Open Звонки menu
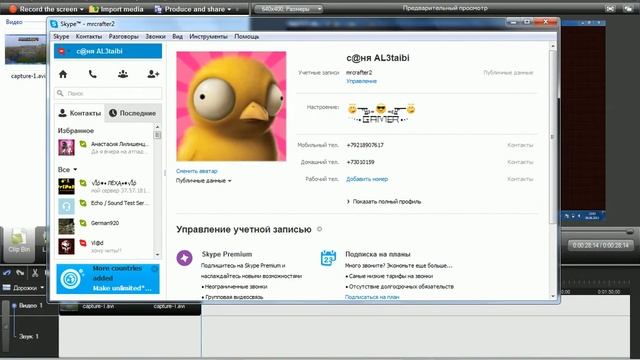This screenshot has height=360, width=640. tap(156, 36)
